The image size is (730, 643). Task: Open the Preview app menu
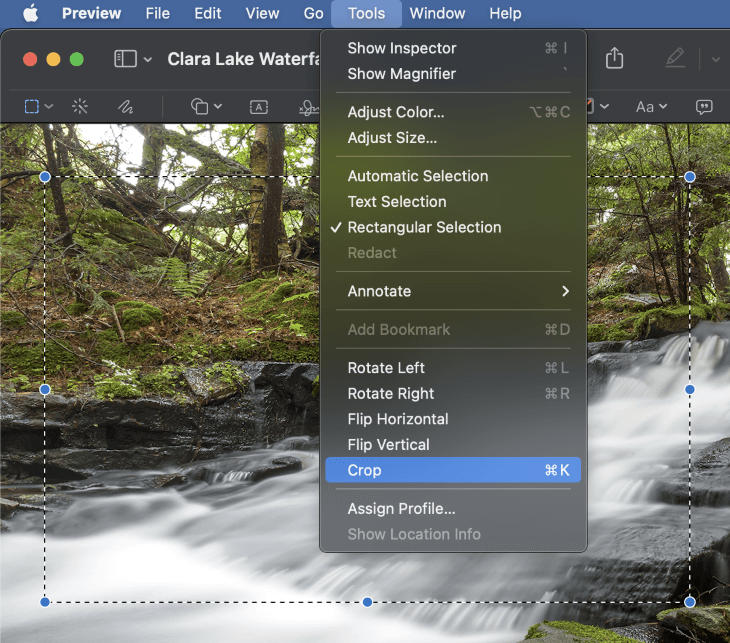pos(91,13)
